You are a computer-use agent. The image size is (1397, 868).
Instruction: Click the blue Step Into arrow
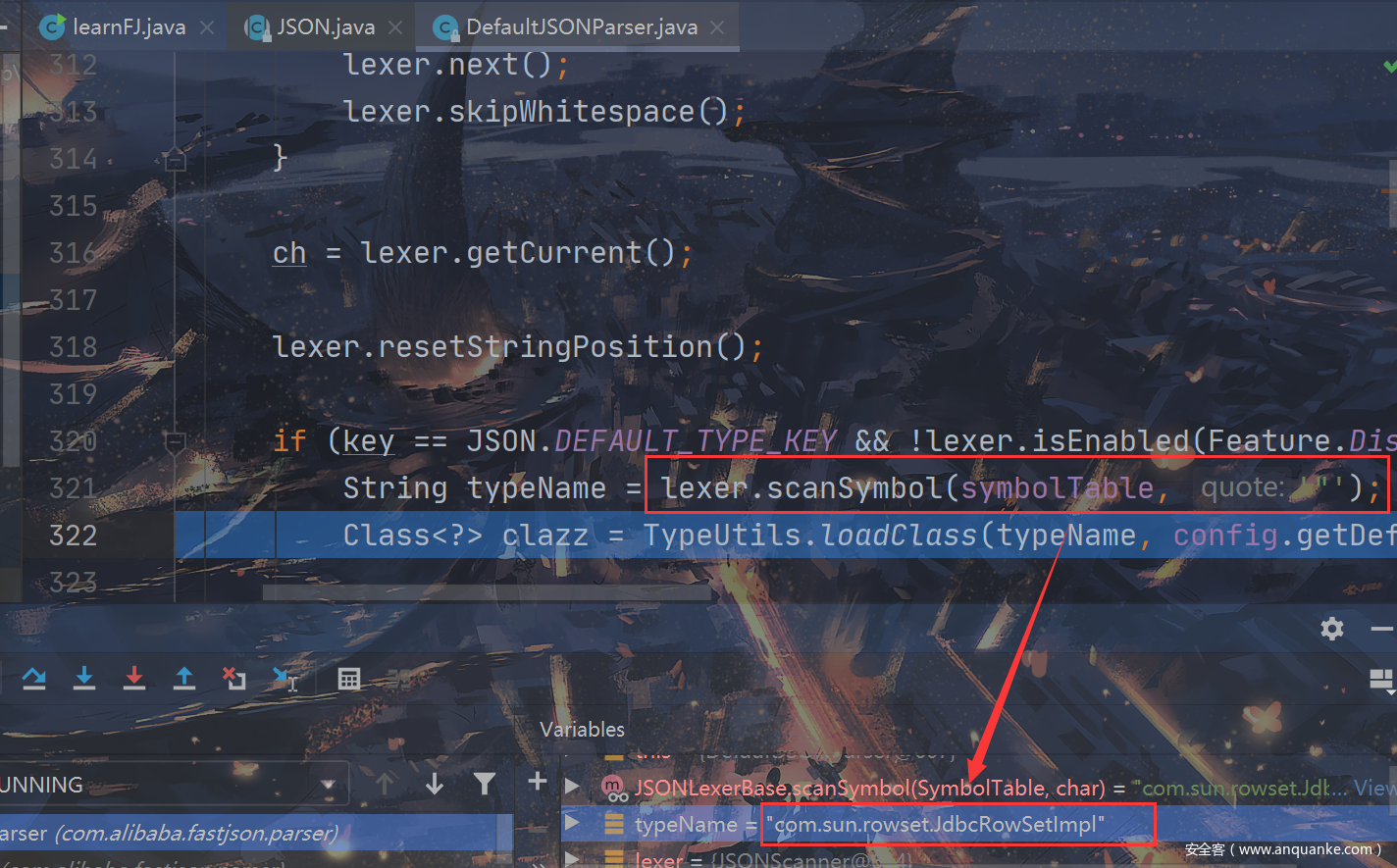[x=84, y=678]
